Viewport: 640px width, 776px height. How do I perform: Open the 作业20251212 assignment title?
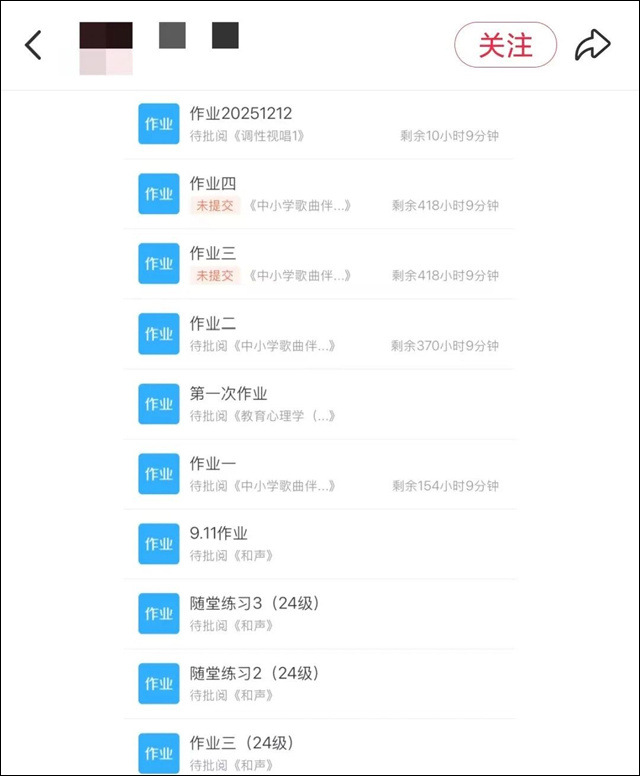[241, 114]
